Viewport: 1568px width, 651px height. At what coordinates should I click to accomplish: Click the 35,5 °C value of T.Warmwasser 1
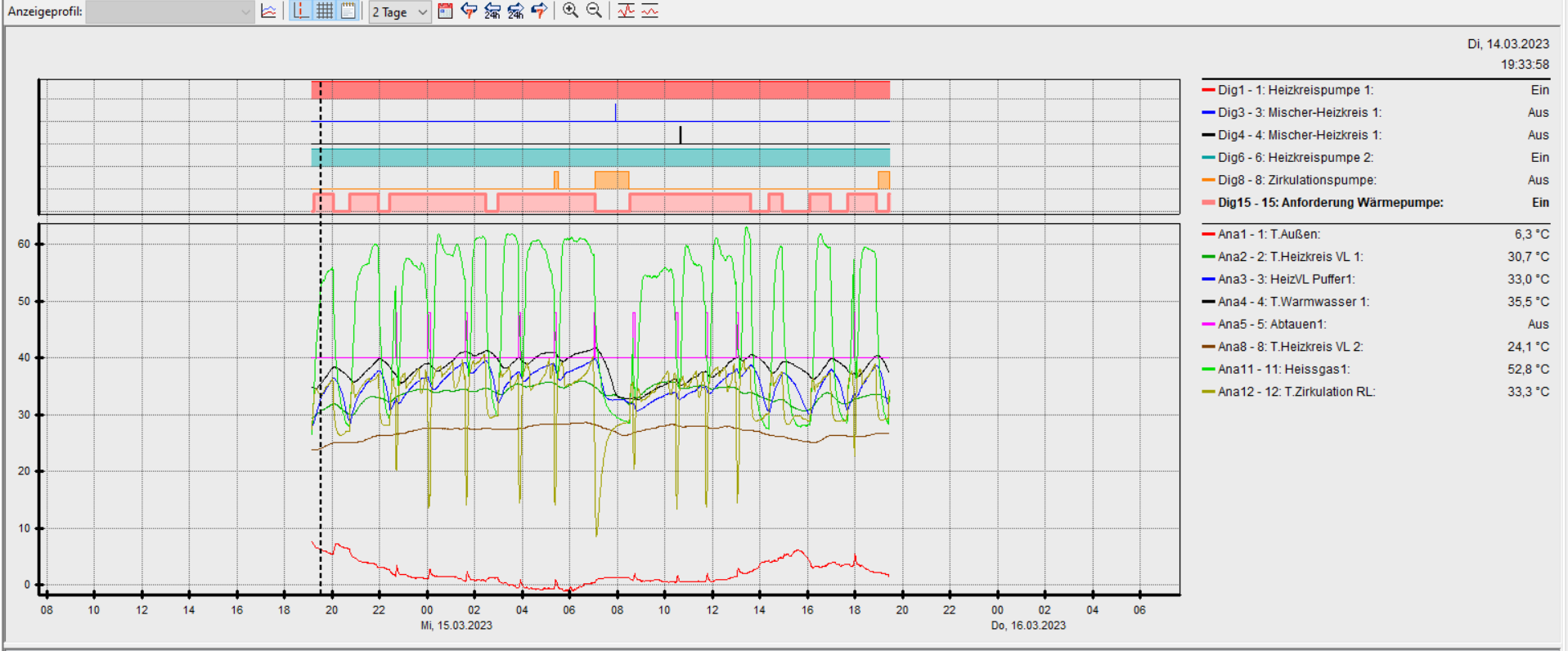(1528, 302)
